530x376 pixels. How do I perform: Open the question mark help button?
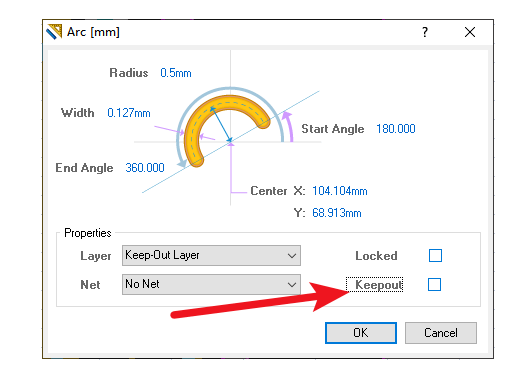pos(425,32)
